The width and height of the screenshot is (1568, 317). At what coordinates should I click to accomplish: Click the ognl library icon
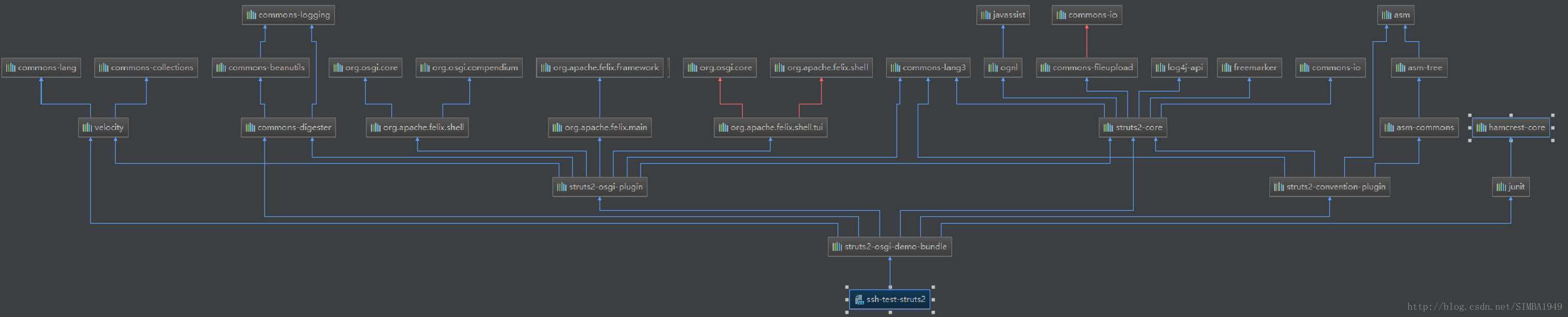tap(993, 68)
